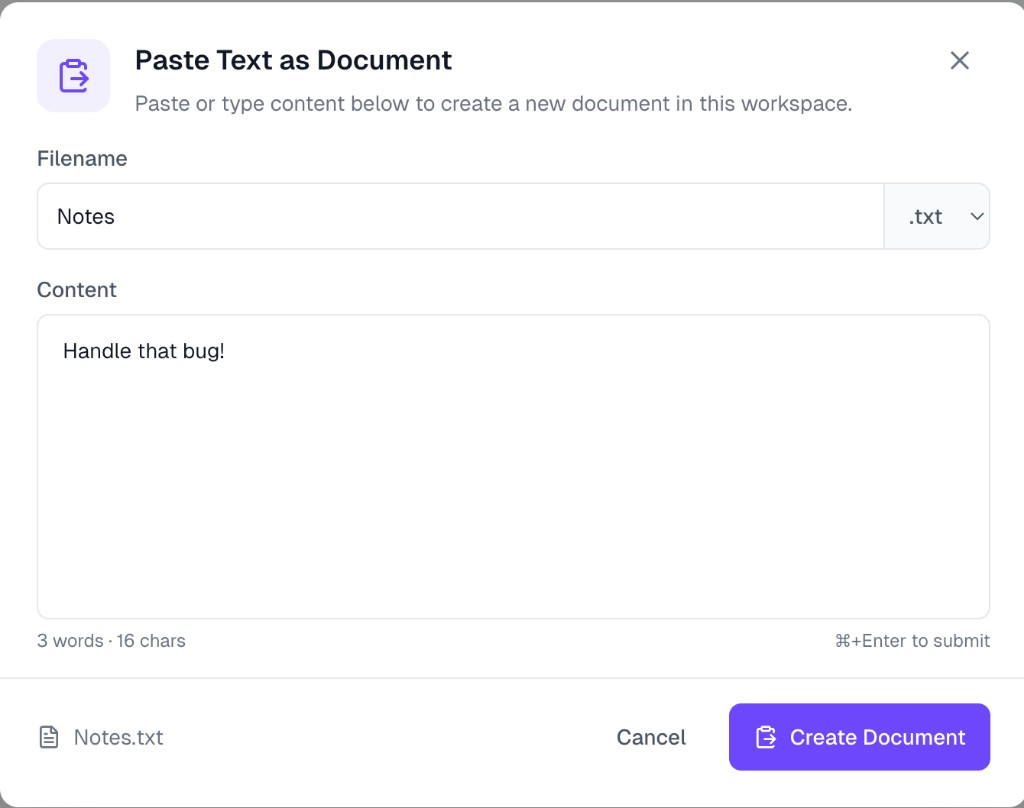1024x808 pixels.
Task: Click the Filename field label
Action: click(82, 159)
